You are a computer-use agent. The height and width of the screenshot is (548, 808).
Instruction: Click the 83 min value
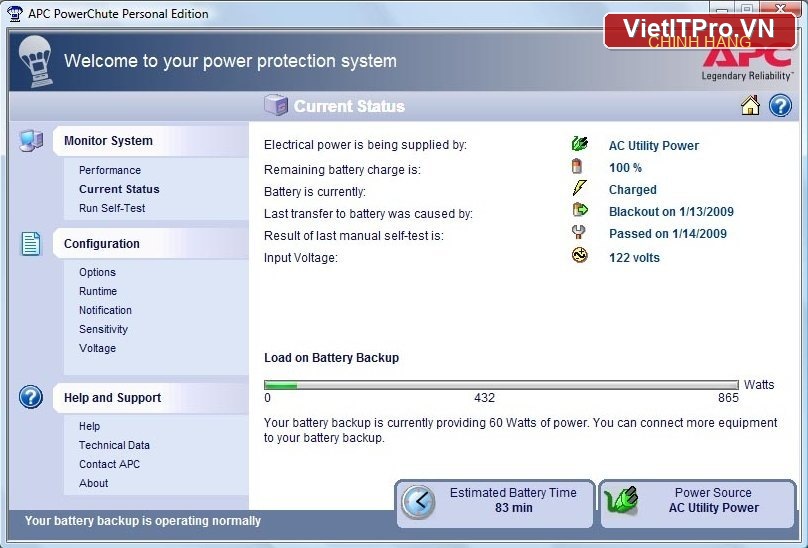[513, 508]
